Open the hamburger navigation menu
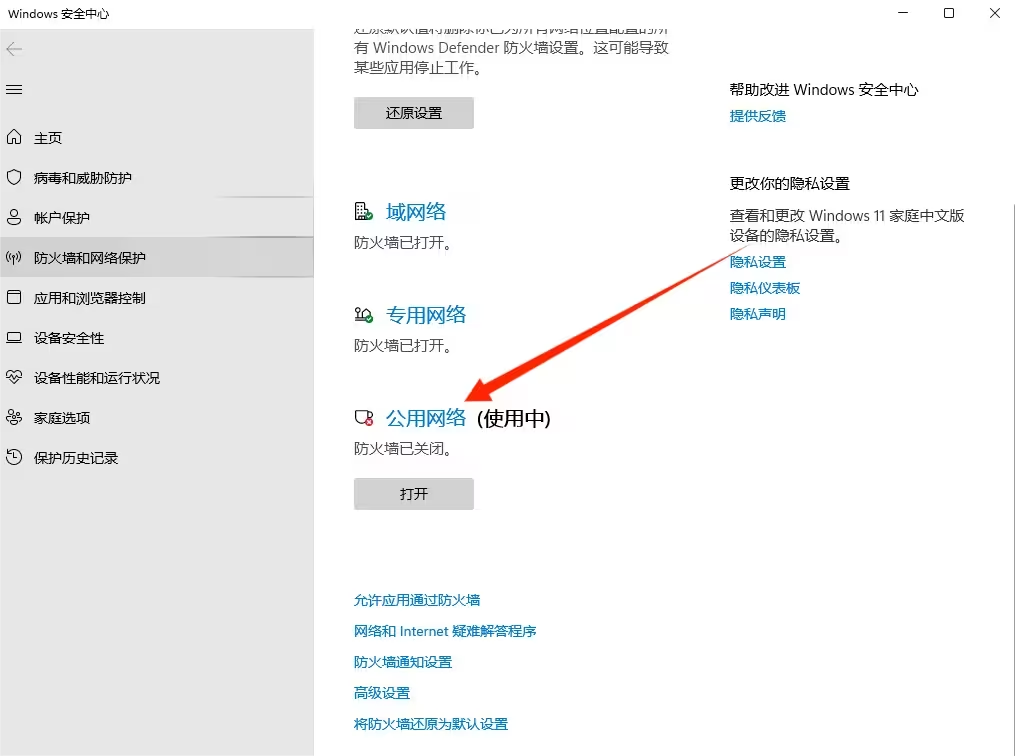Viewport: 1015px width, 756px height. point(14,89)
